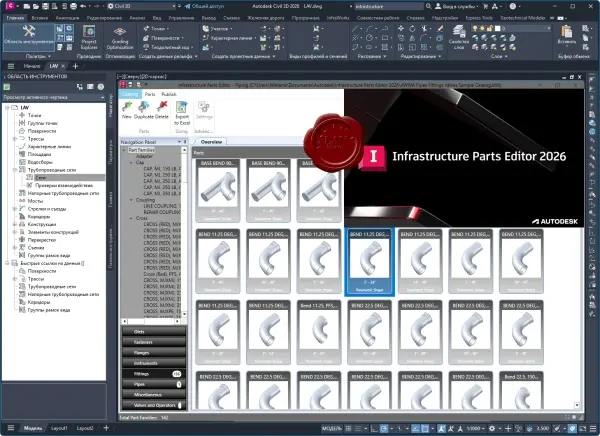The width and height of the screenshot is (600, 436).
Task: Toggle МОДЕЛЬ model space button in status bar
Action: pos(331,428)
